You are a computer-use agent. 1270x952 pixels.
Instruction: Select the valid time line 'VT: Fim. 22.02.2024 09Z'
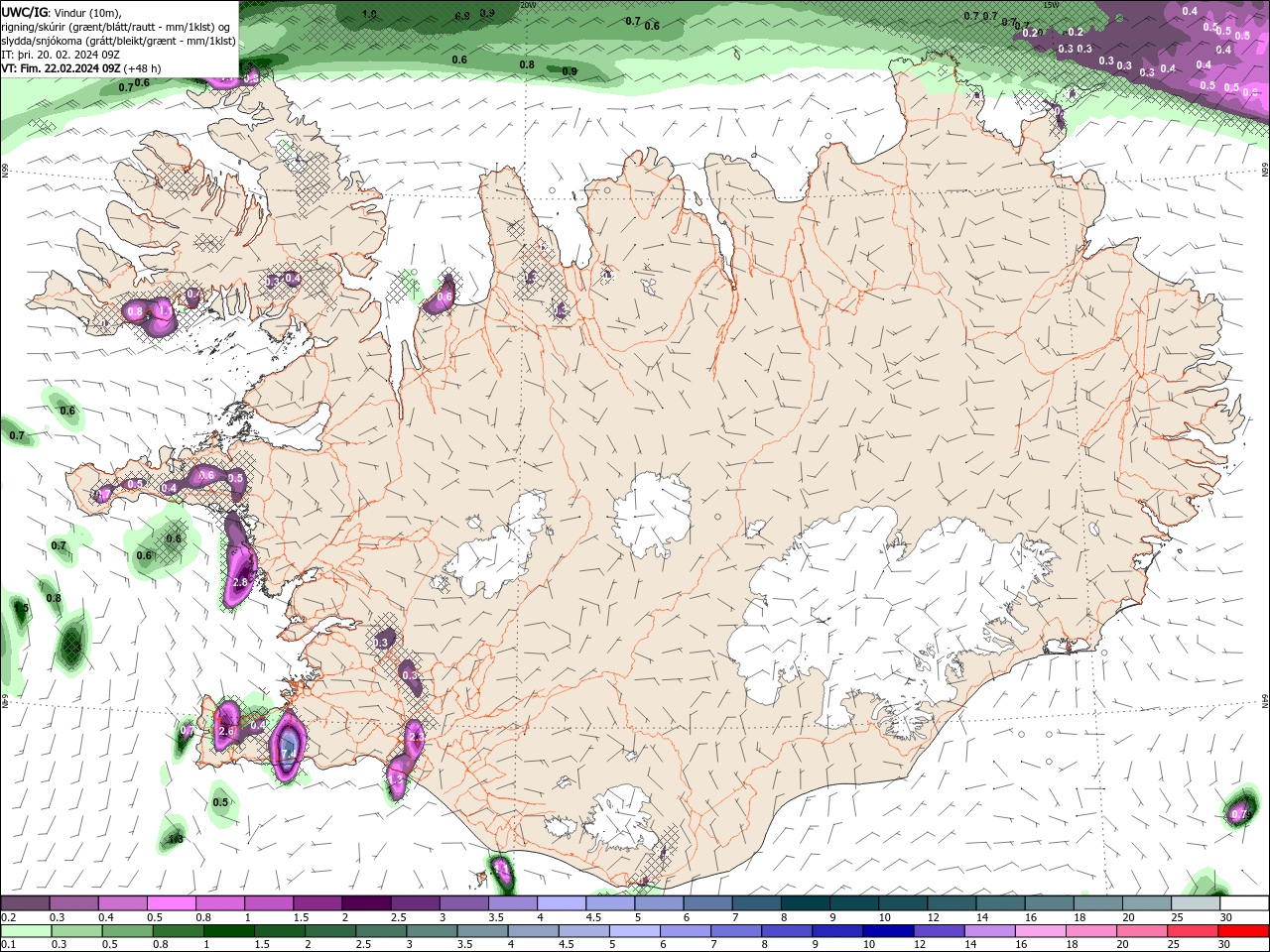point(61,68)
